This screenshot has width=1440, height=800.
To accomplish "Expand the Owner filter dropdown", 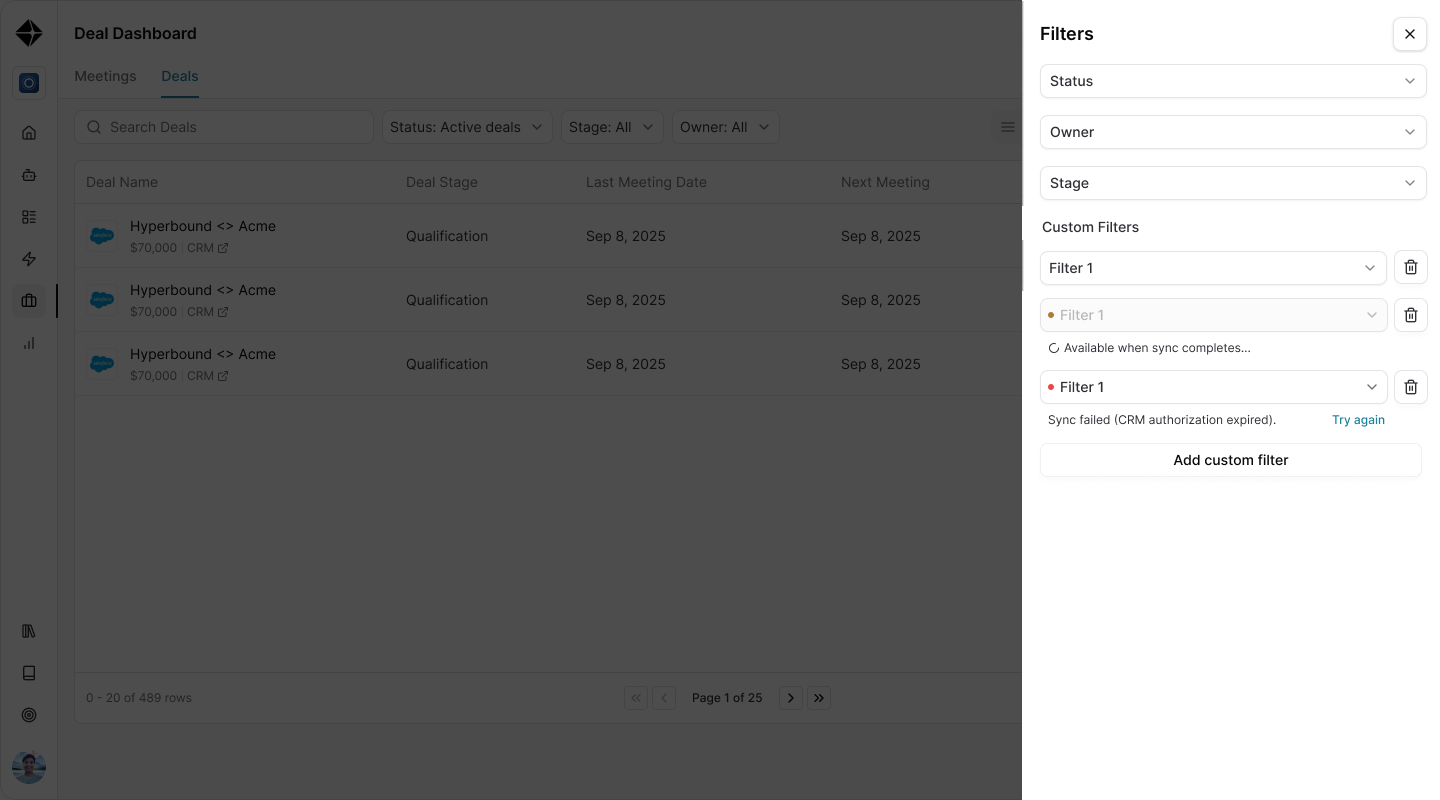I will click(1233, 132).
